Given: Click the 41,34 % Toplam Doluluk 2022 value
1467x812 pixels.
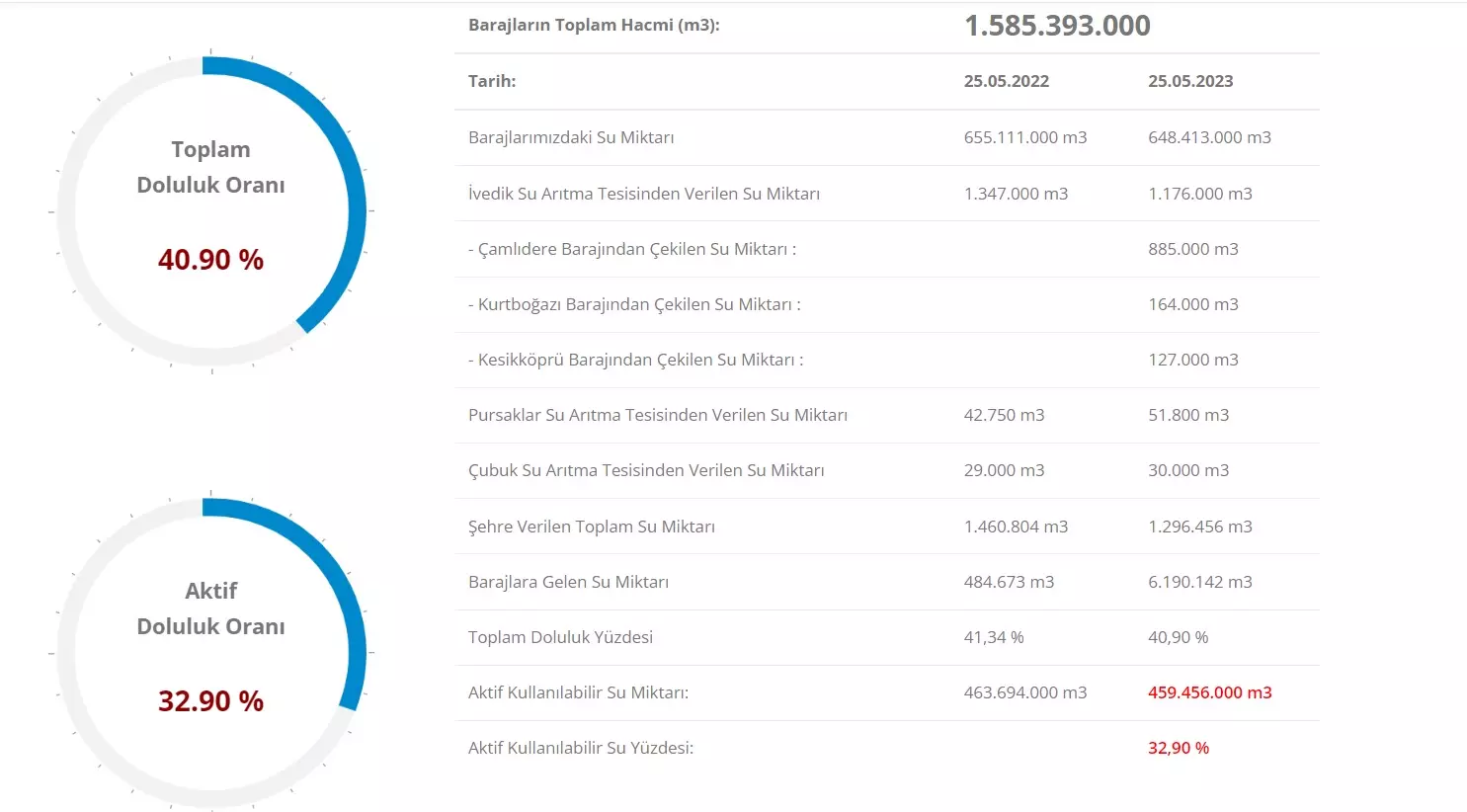Looking at the screenshot, I should (993, 637).
